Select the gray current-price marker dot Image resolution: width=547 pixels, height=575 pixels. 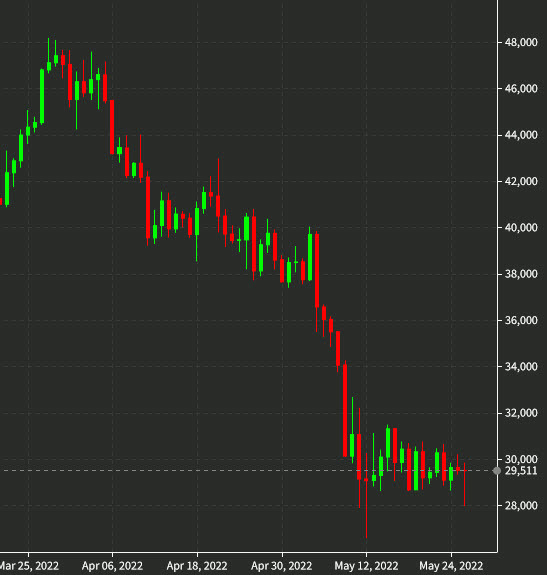click(497, 471)
